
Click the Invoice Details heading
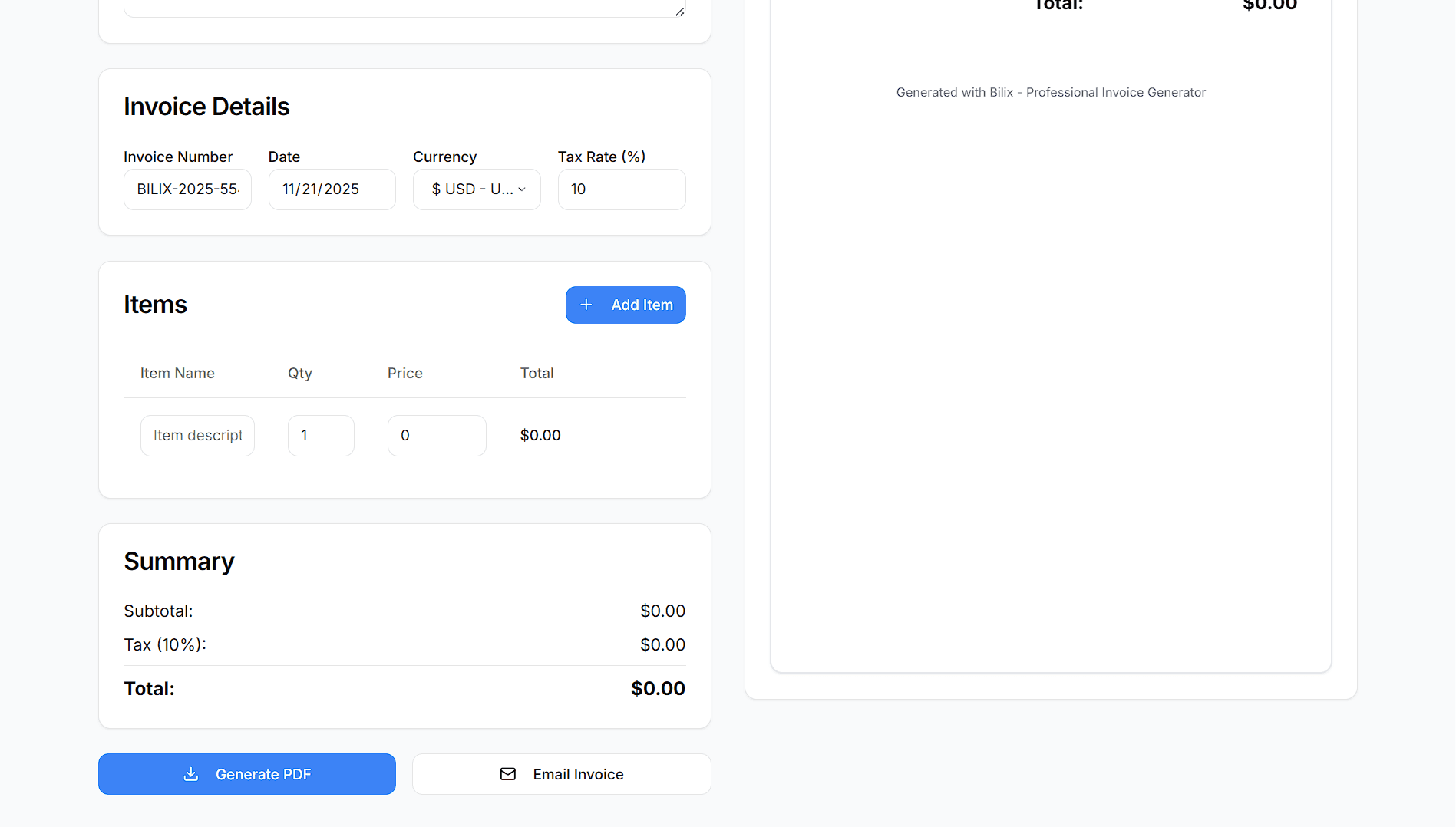click(x=206, y=107)
